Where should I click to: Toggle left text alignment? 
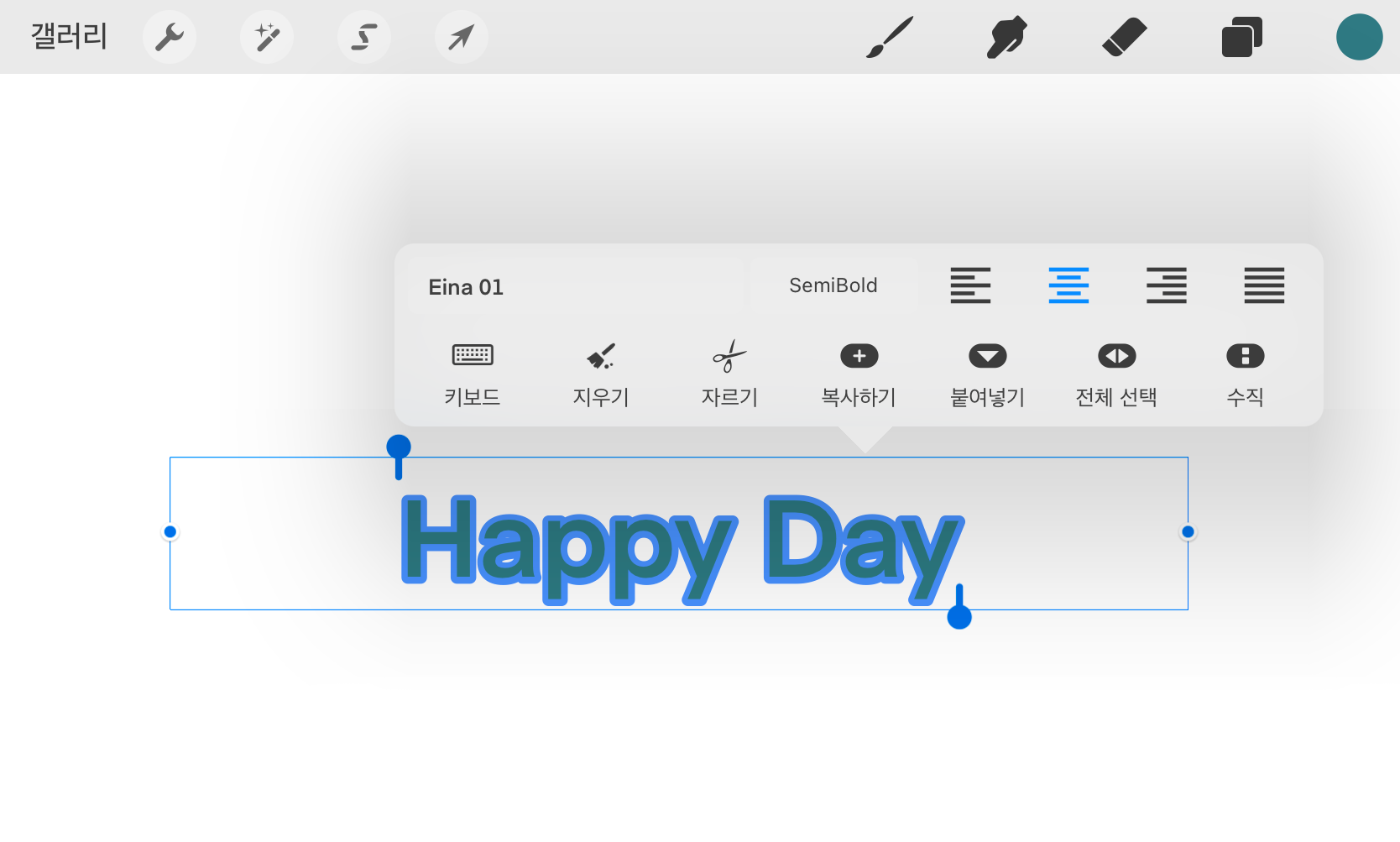tap(970, 285)
